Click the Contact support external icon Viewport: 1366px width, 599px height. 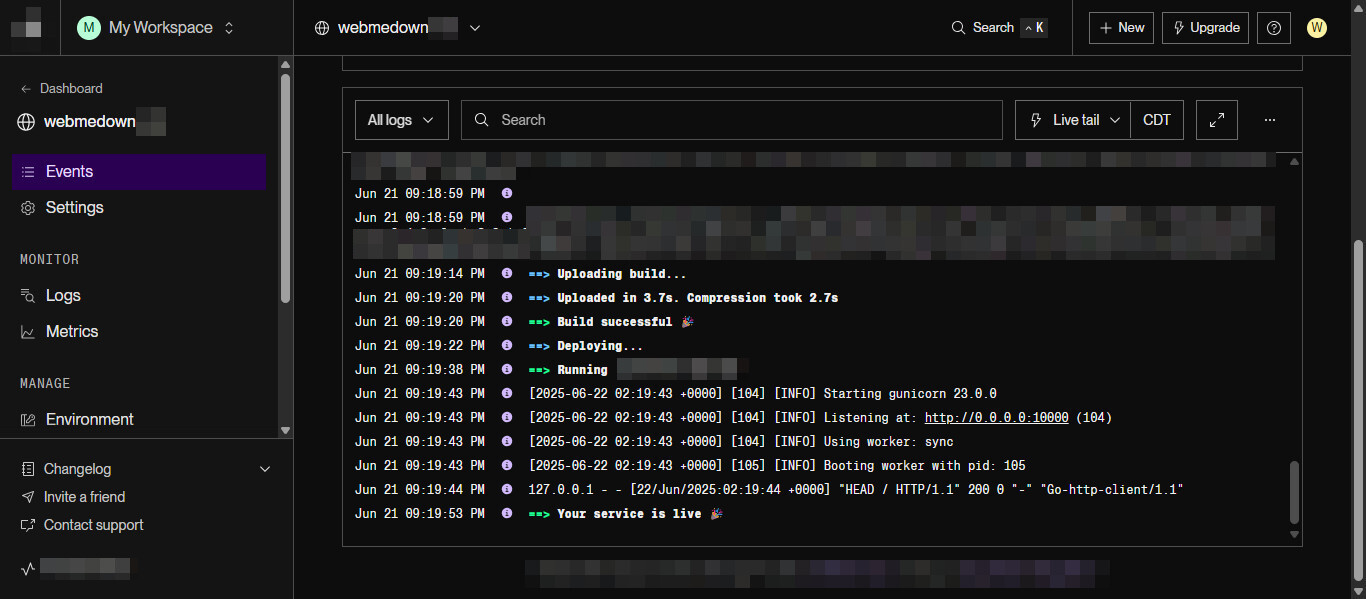tap(27, 525)
